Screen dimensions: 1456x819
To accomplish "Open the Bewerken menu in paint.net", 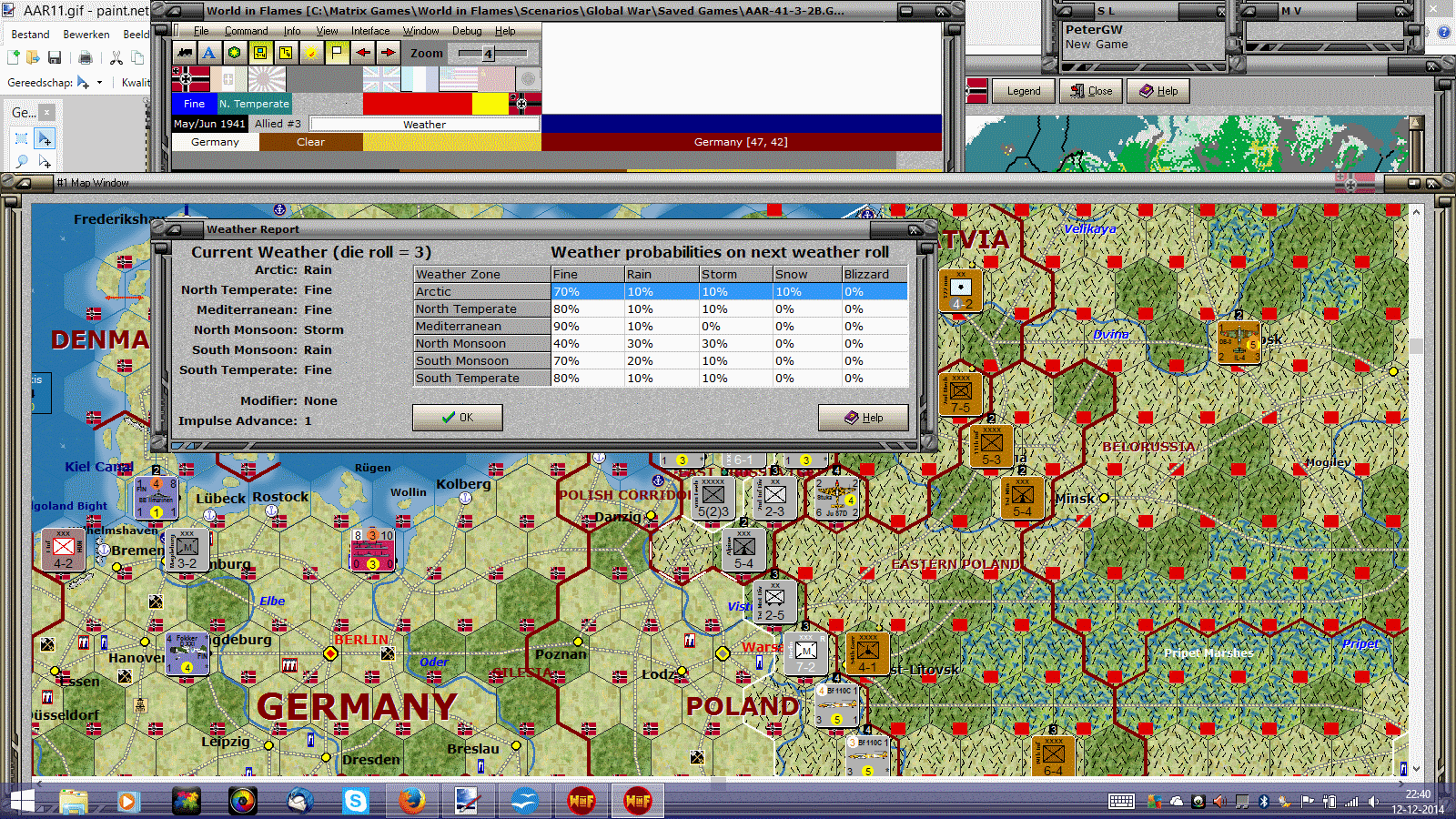I will (86, 35).
